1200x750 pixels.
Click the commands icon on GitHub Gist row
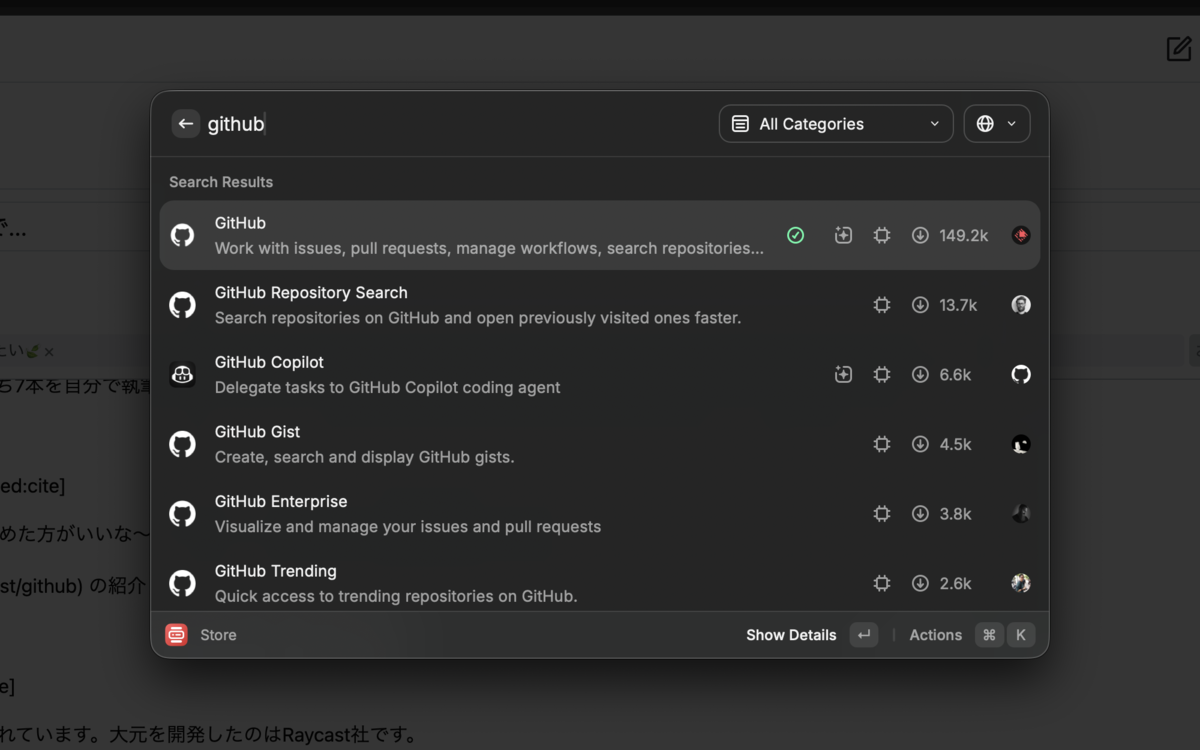tap(881, 444)
